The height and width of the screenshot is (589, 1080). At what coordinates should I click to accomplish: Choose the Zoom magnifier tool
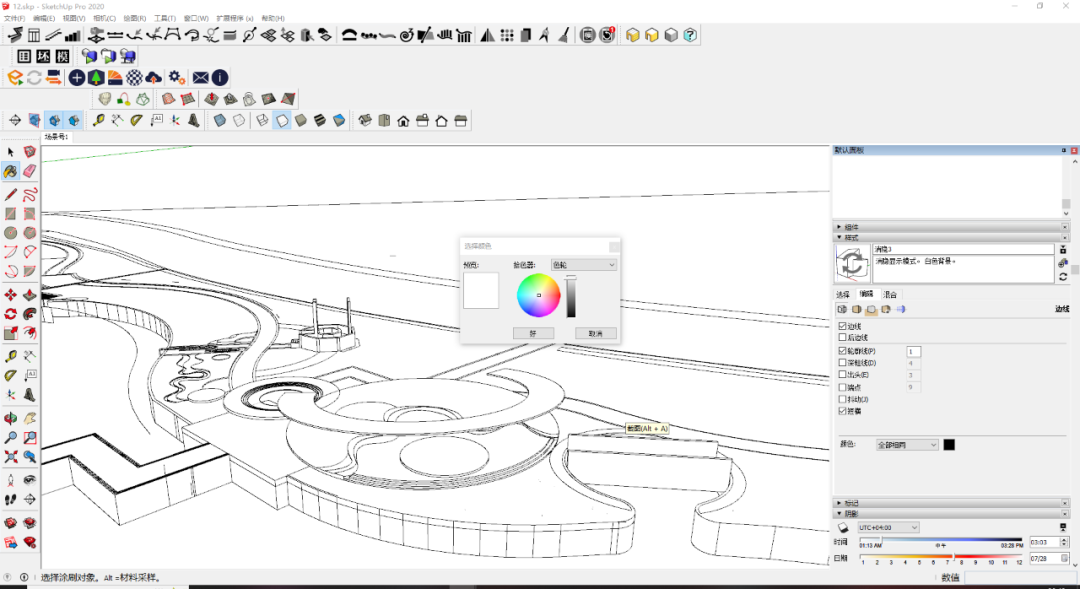coord(11,437)
